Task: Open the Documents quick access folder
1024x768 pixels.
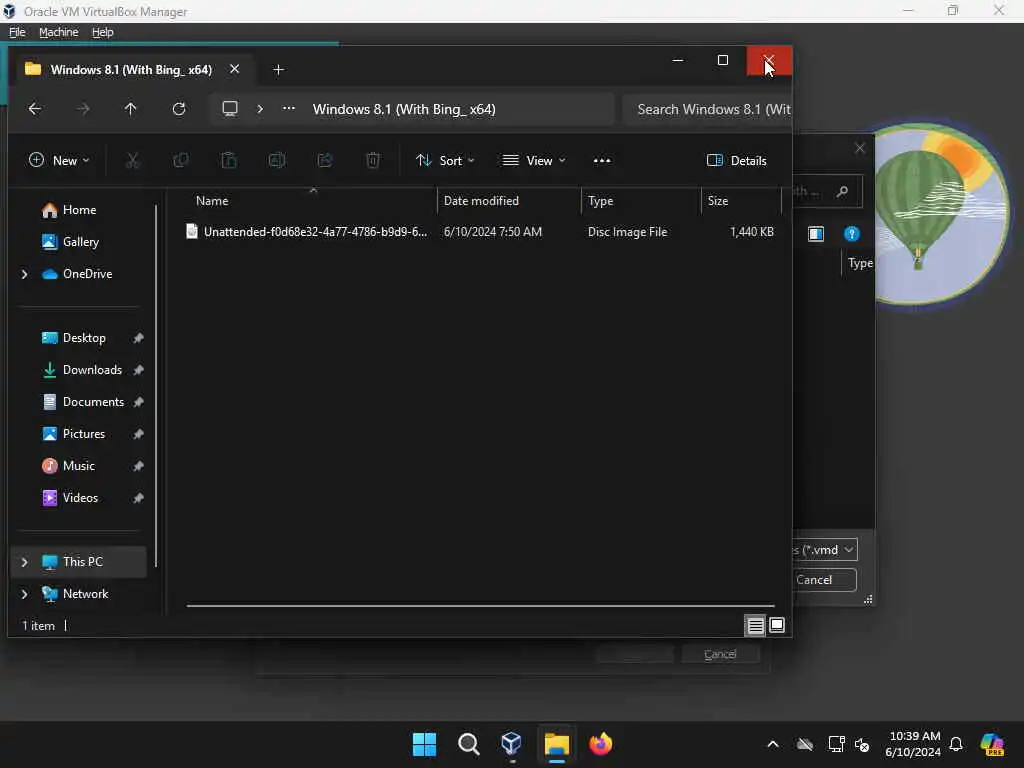Action: click(x=93, y=402)
